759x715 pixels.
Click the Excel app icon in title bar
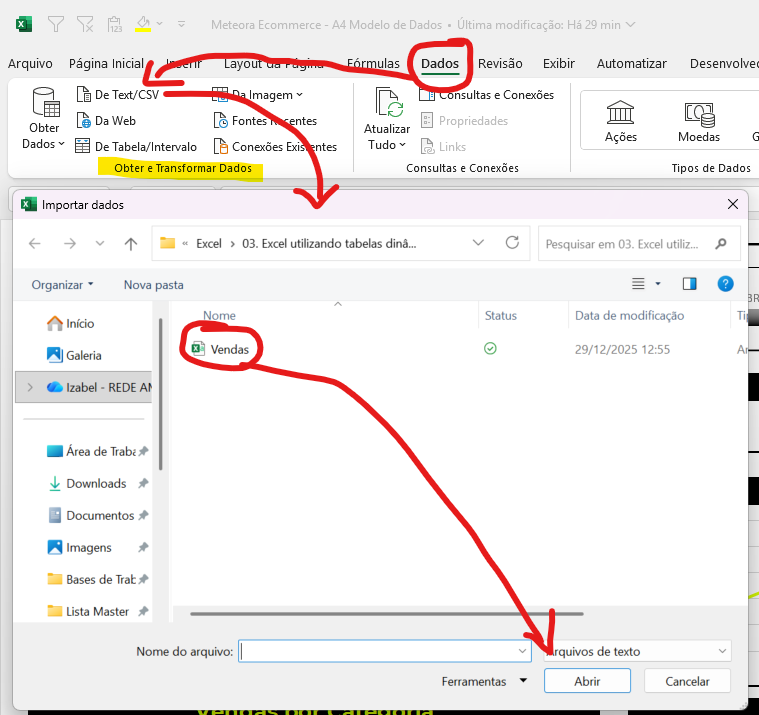tap(24, 24)
